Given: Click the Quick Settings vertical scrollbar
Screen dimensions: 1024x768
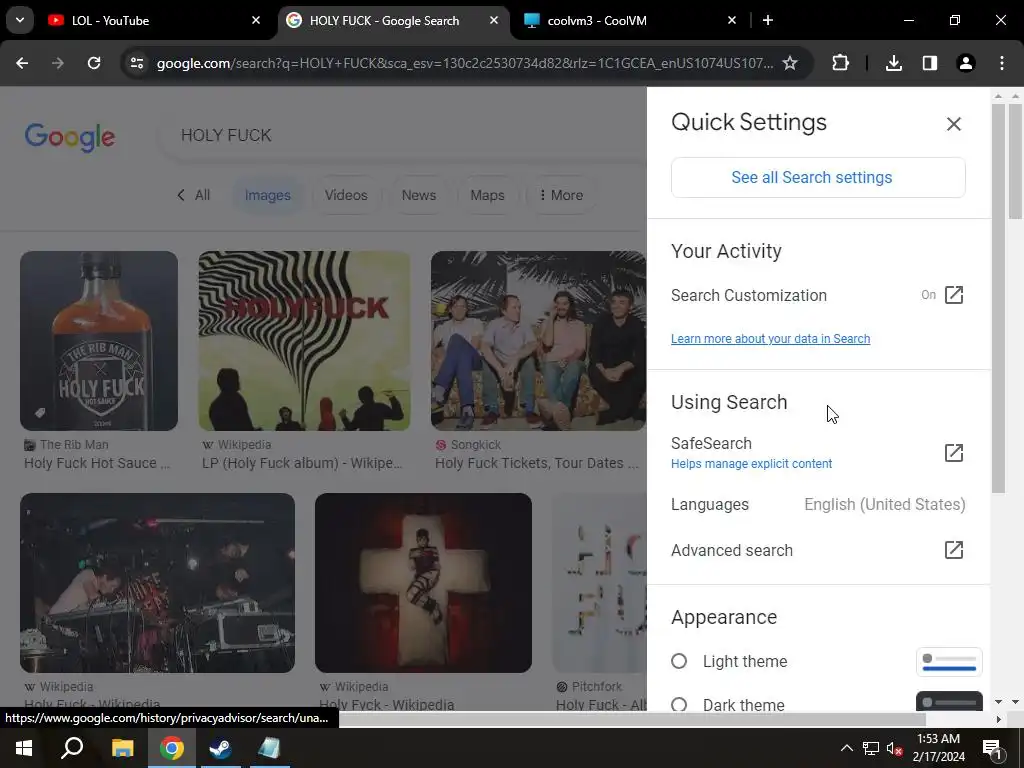Looking at the screenshot, I should coord(998,297).
